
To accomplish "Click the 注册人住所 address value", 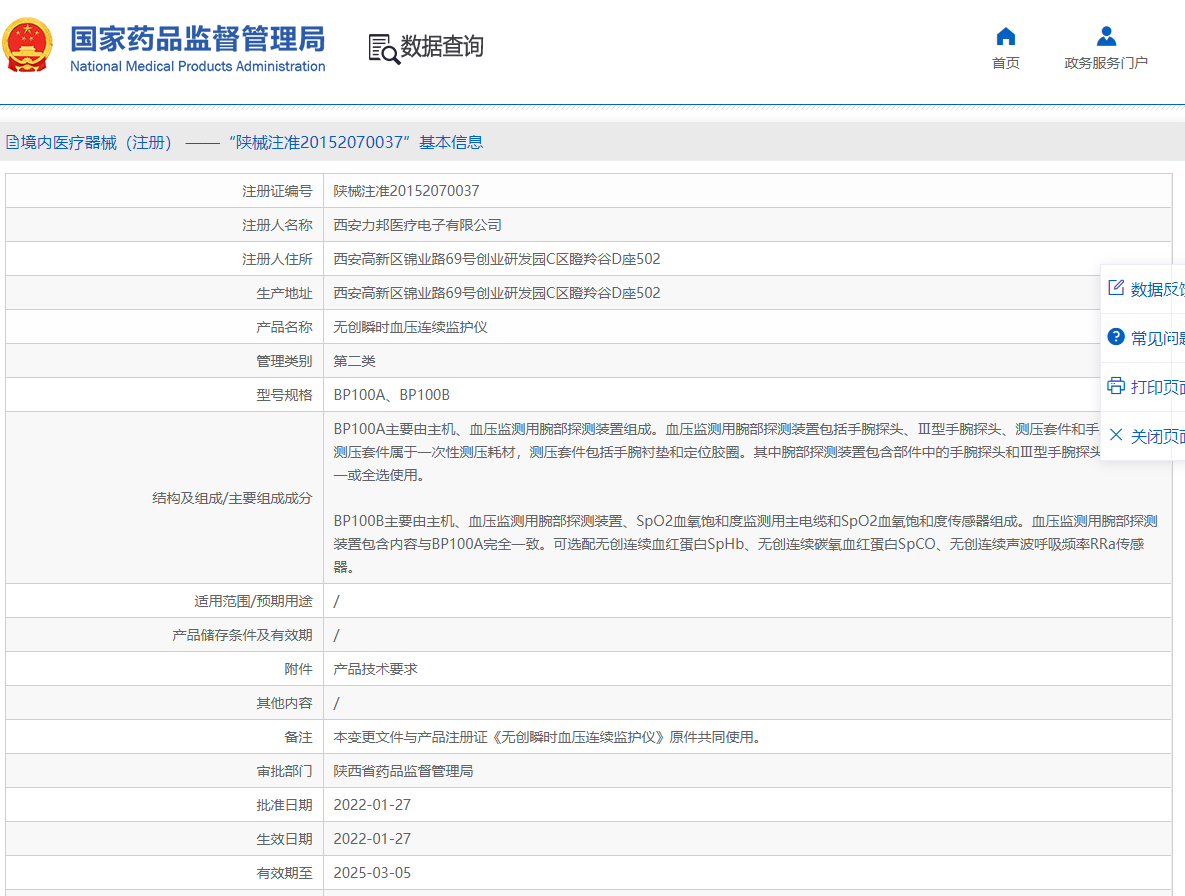I will 497,259.
